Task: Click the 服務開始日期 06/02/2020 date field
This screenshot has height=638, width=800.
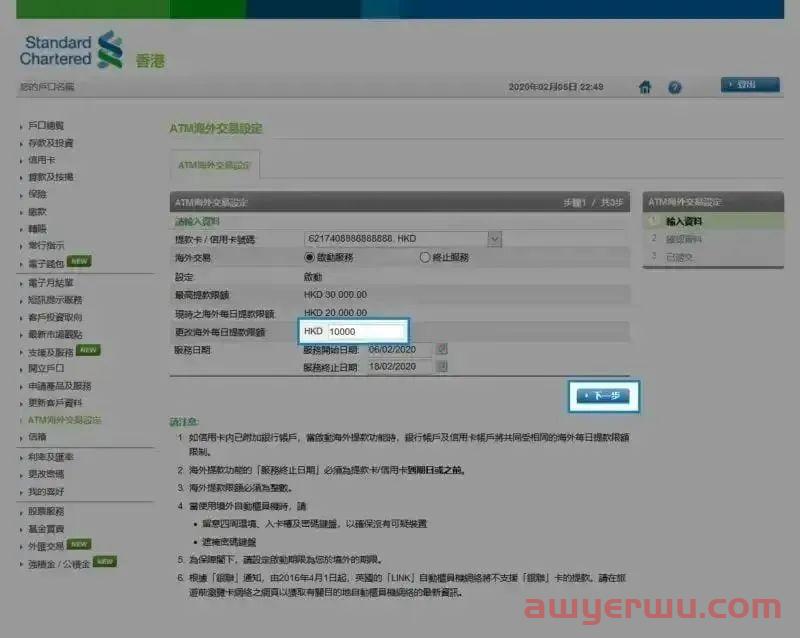Action: coord(399,350)
